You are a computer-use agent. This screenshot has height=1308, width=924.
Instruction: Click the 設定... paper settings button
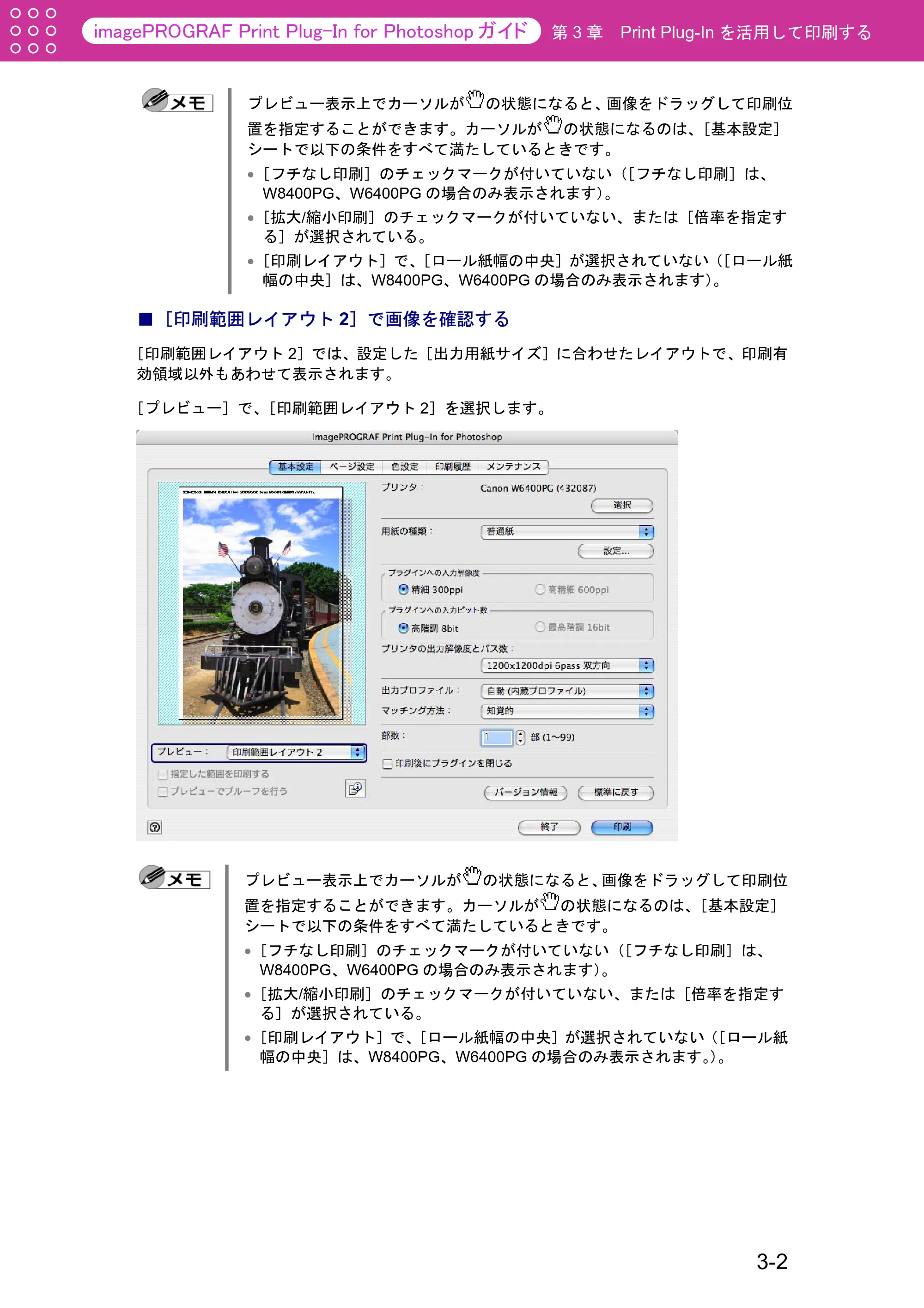(x=616, y=551)
